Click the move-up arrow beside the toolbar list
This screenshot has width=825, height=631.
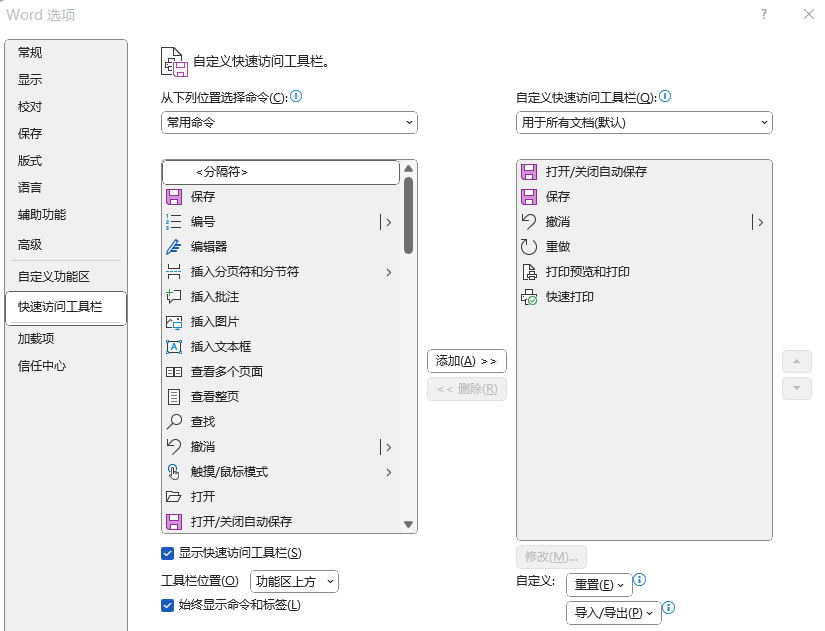click(x=797, y=361)
